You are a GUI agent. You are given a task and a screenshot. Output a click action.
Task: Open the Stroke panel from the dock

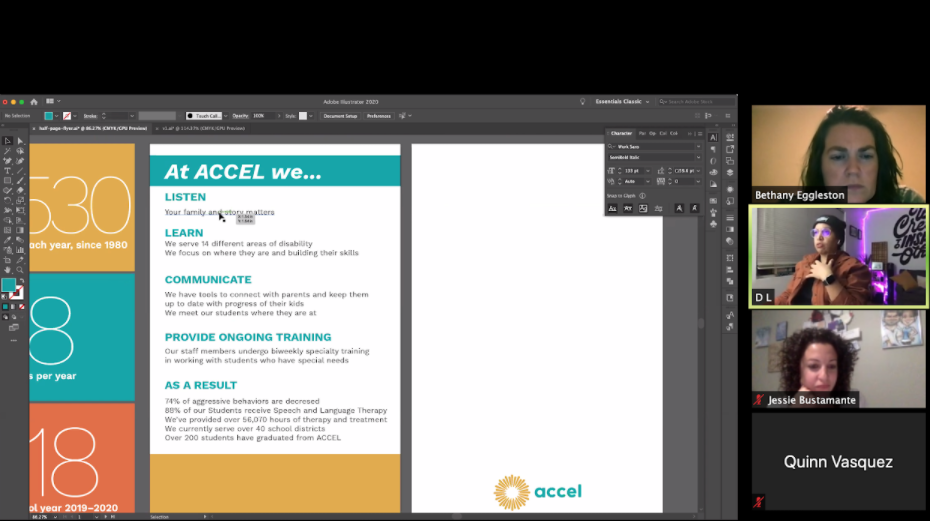click(x=730, y=218)
